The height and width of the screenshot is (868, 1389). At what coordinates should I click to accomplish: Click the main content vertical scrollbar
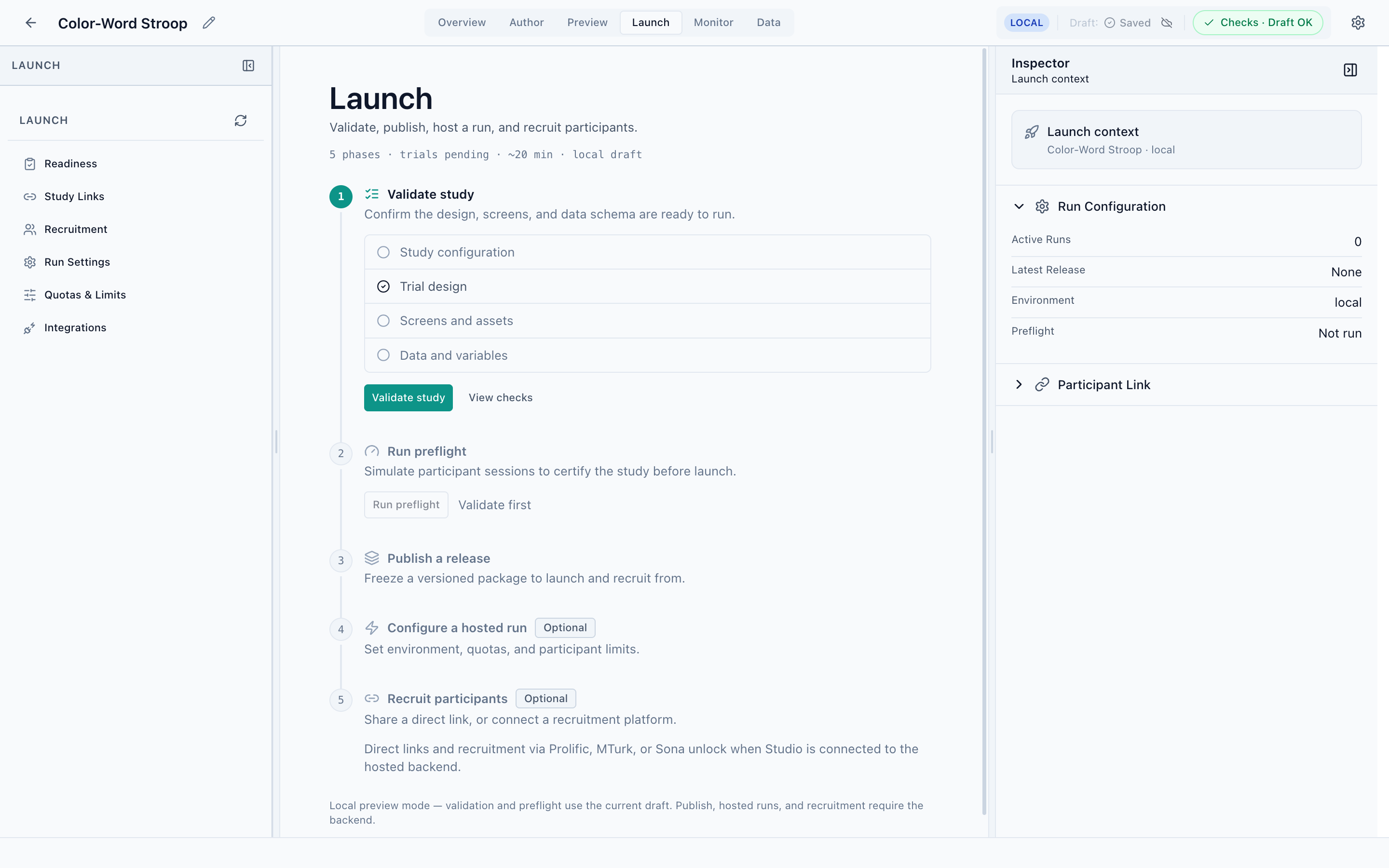pyautogui.click(x=984, y=431)
